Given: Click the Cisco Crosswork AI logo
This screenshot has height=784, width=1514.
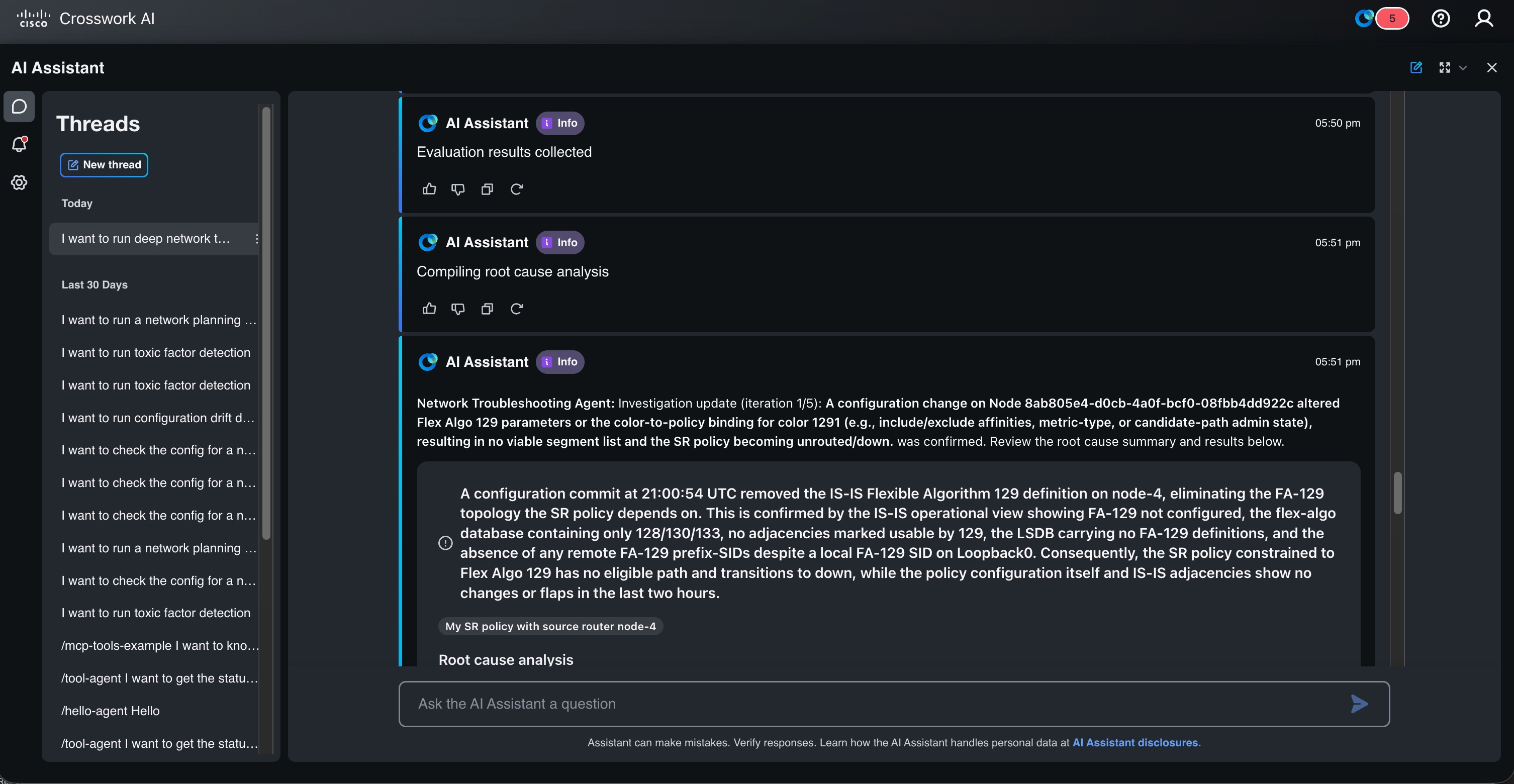Looking at the screenshot, I should 86,18.
